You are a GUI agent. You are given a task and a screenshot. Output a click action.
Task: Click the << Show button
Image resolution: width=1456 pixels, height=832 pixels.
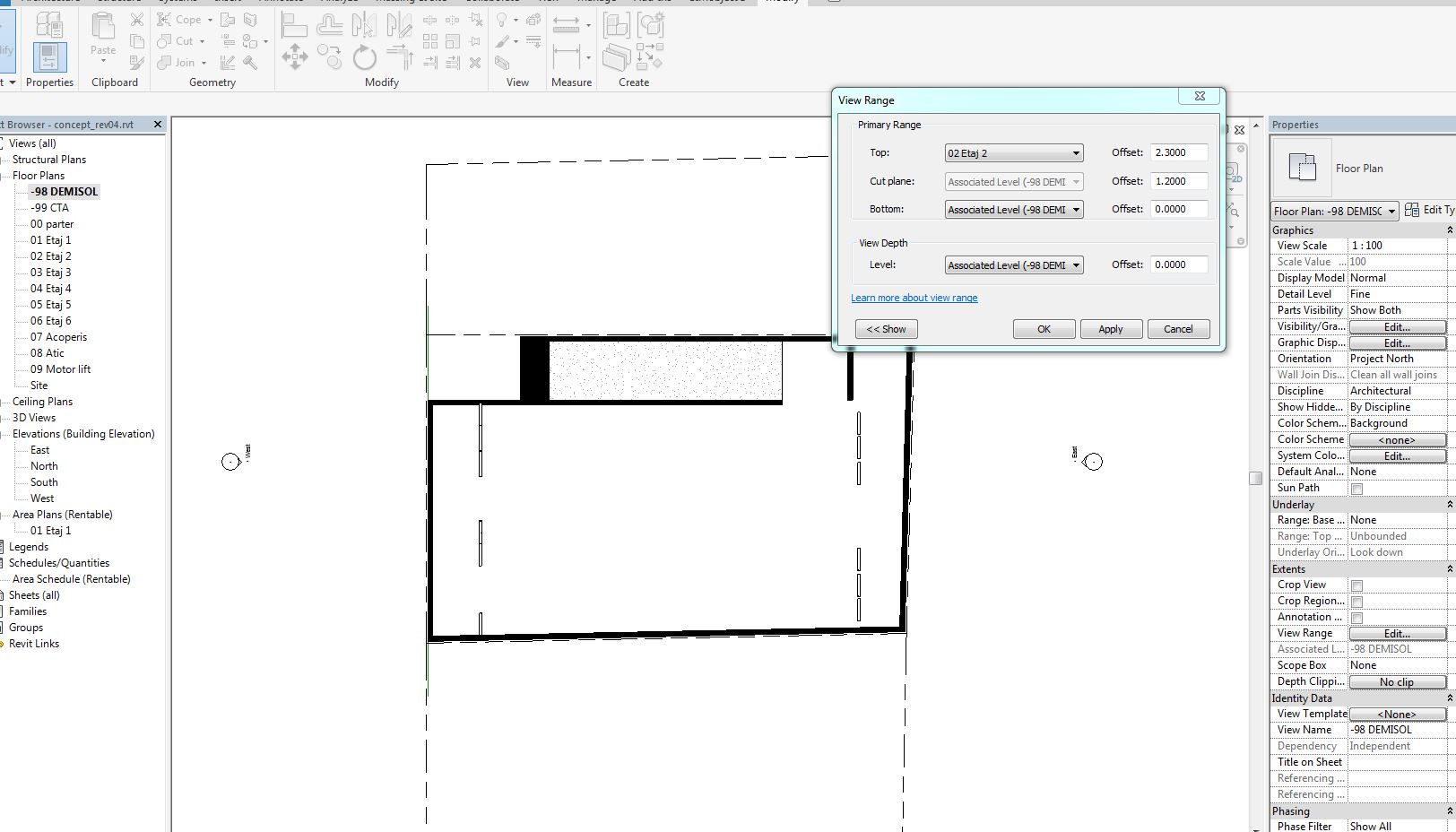pos(886,329)
